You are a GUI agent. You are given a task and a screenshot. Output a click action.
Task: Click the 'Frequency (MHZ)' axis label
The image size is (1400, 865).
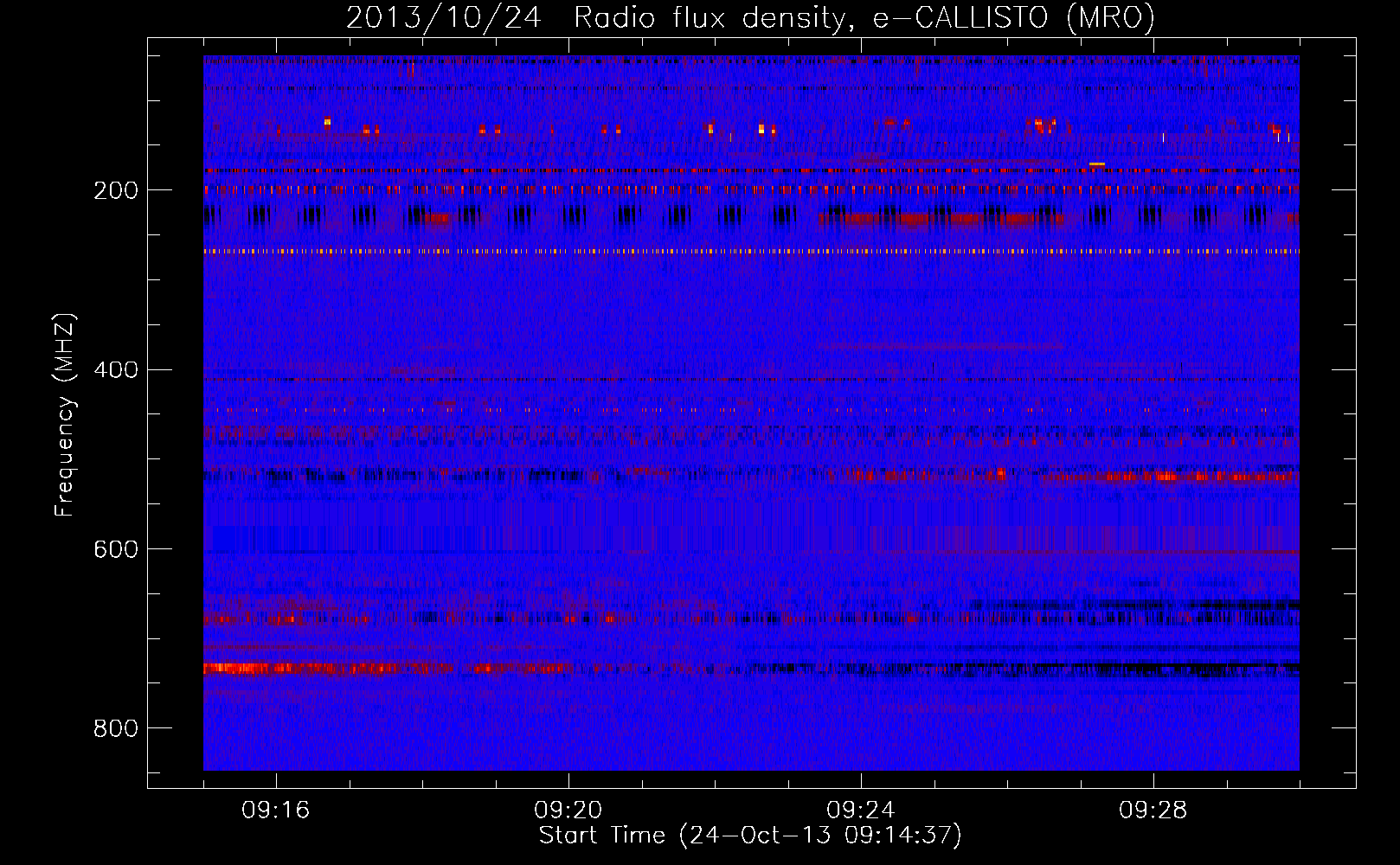tap(65, 415)
